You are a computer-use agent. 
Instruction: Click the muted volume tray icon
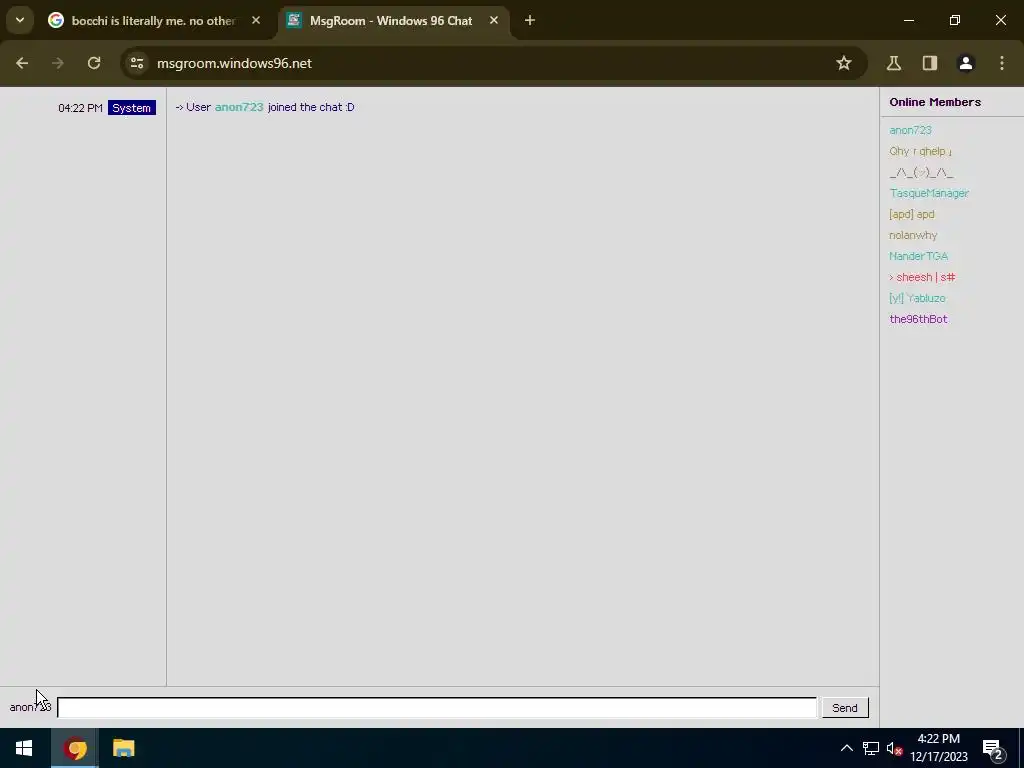tap(894, 748)
